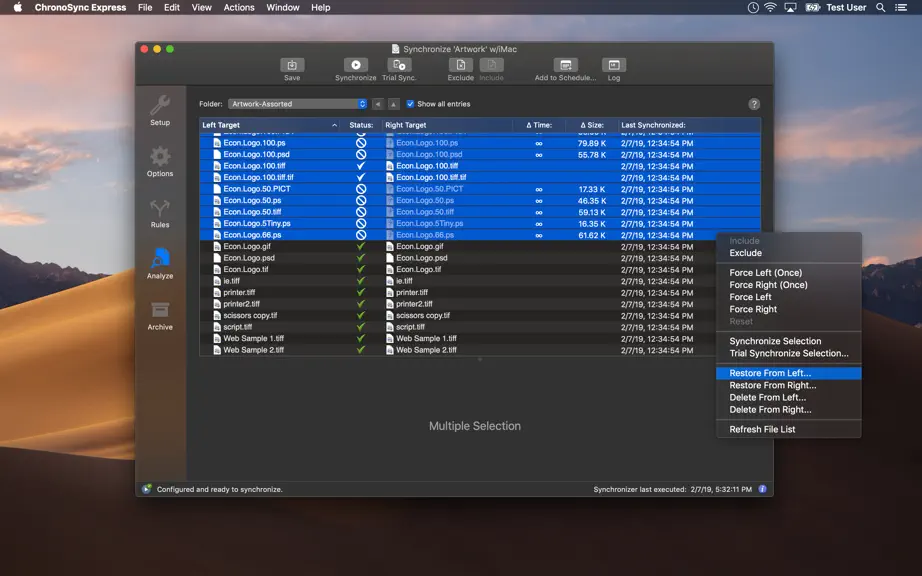Click the blue info button in status bar

coord(762,489)
